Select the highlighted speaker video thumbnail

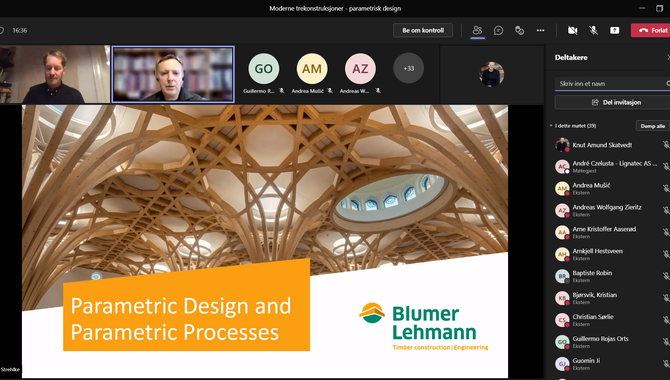click(173, 74)
